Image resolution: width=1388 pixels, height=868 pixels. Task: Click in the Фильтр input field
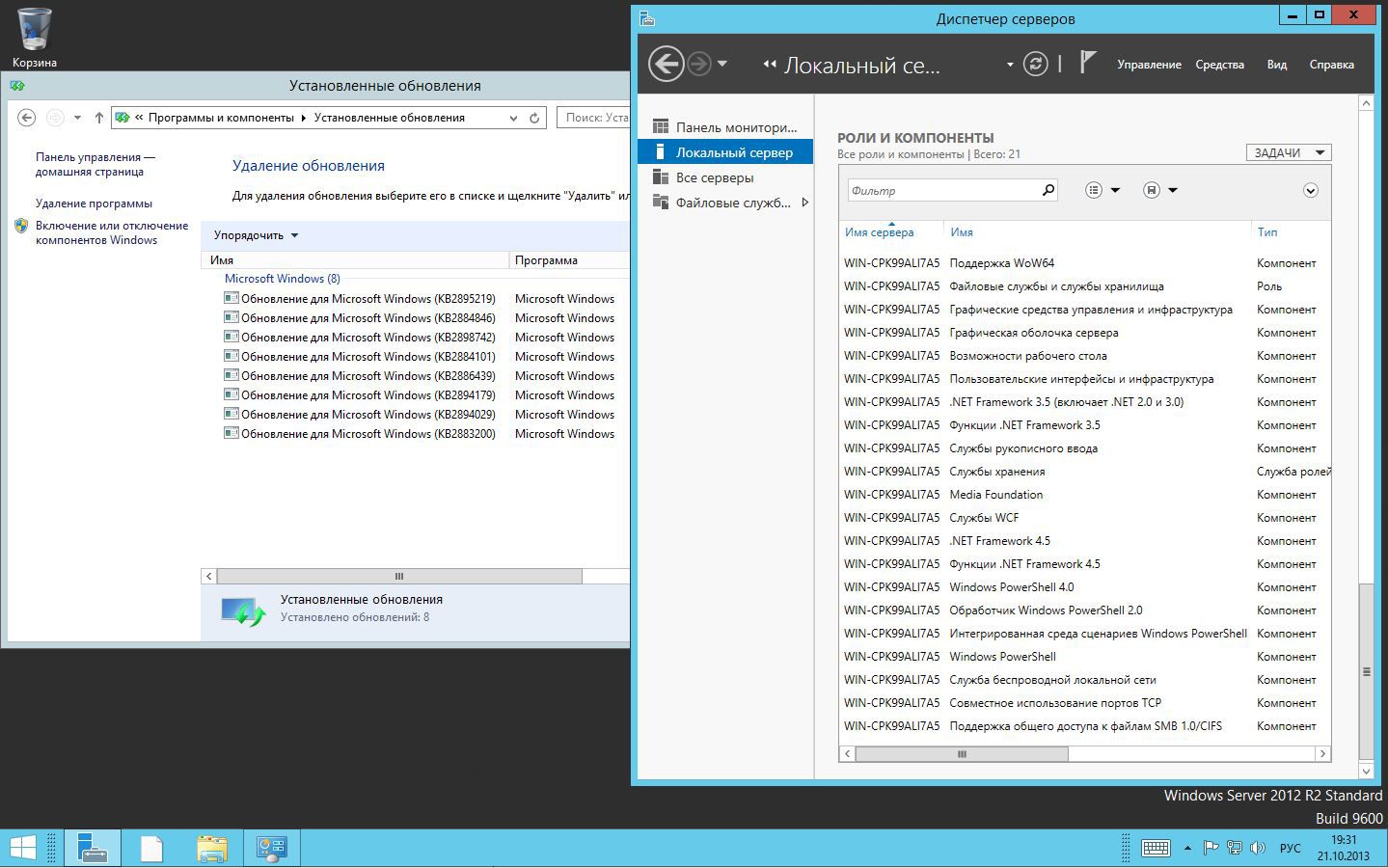[x=943, y=190]
